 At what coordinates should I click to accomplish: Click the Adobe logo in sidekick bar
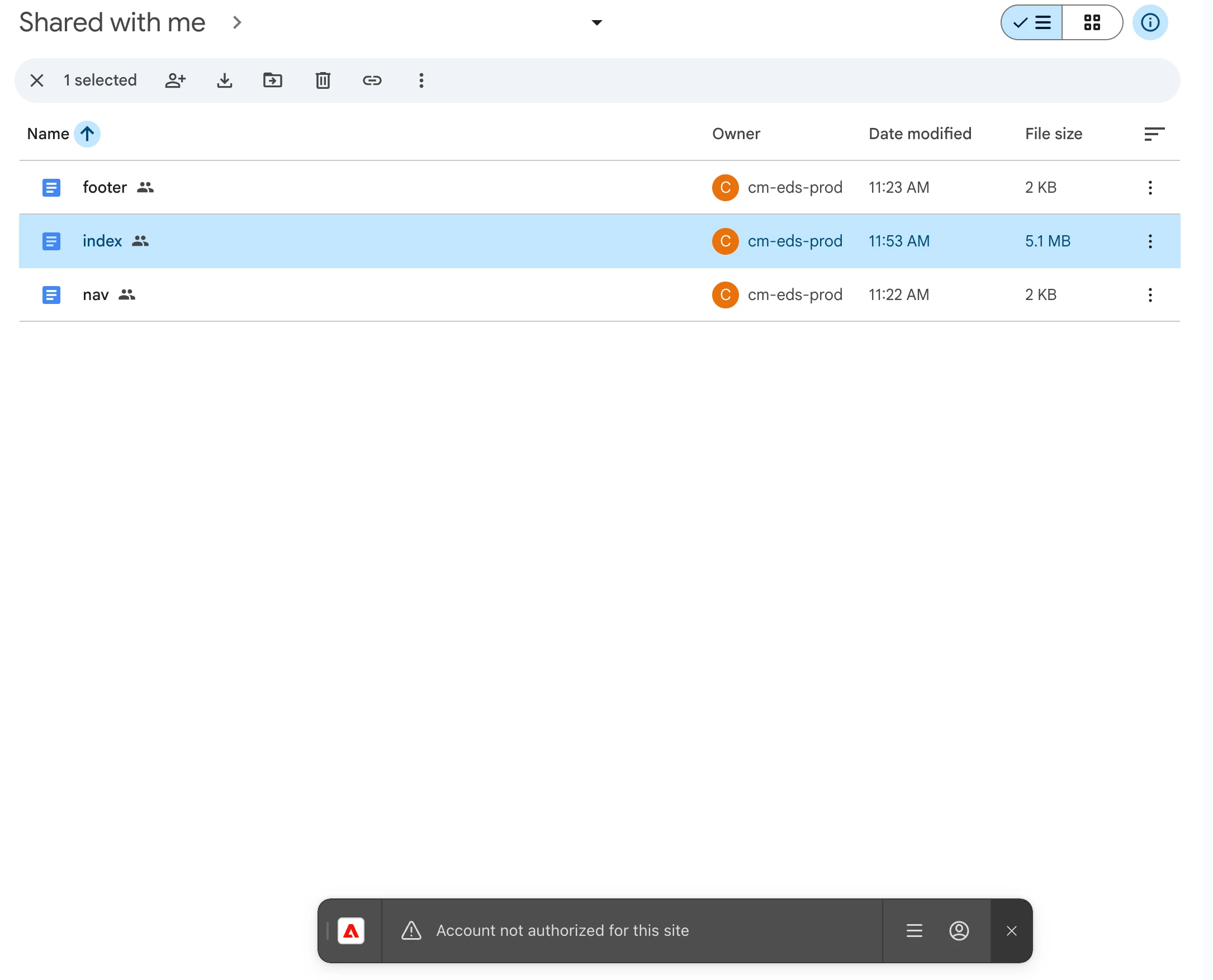coord(350,931)
